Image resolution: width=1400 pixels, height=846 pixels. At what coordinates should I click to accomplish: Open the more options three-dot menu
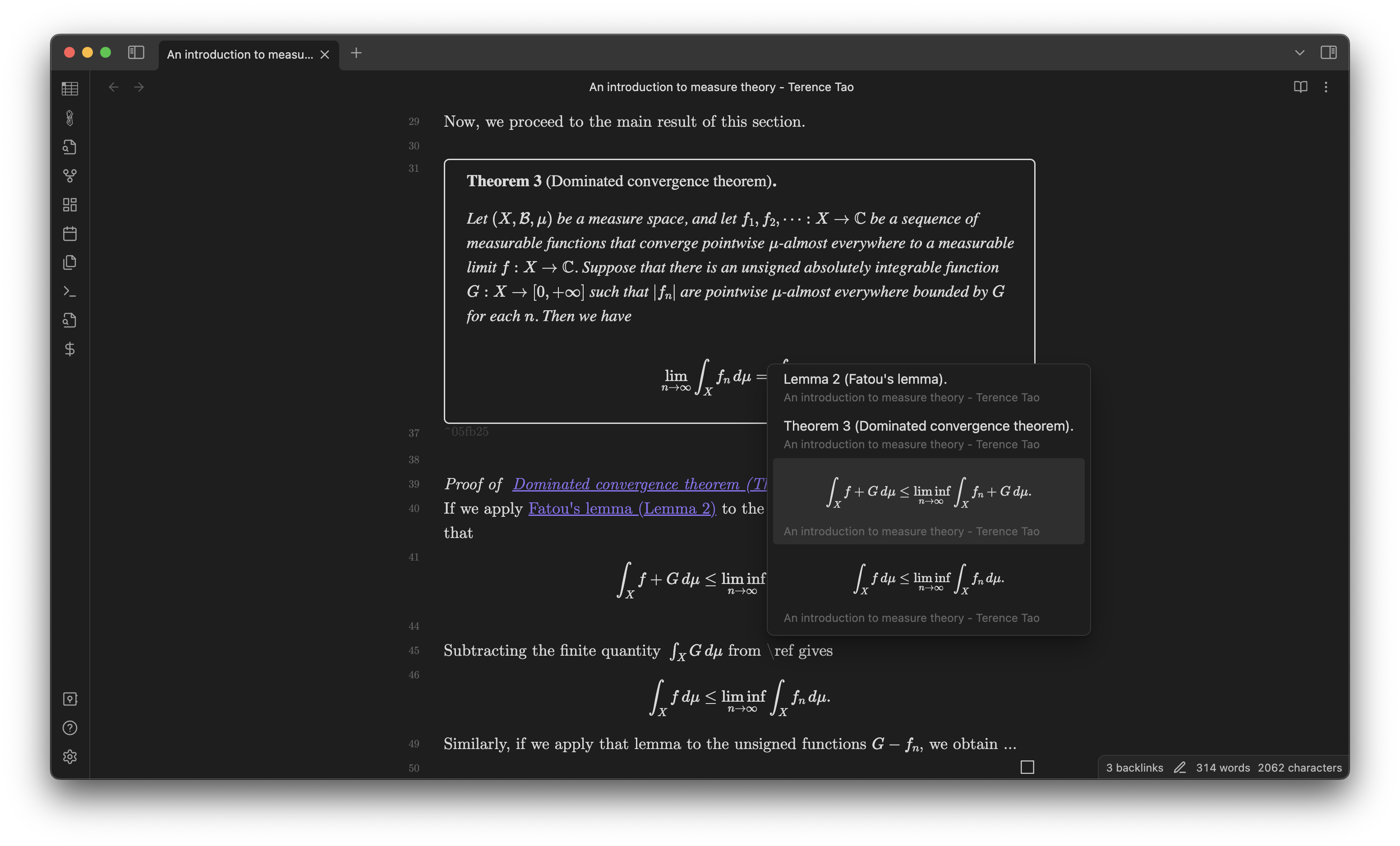point(1326,87)
